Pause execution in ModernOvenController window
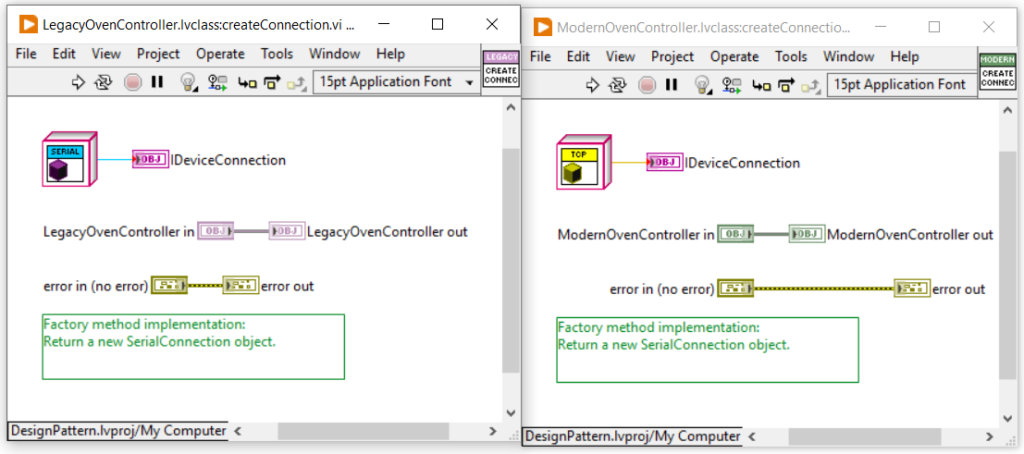The width and height of the screenshot is (1024, 454). [x=671, y=85]
